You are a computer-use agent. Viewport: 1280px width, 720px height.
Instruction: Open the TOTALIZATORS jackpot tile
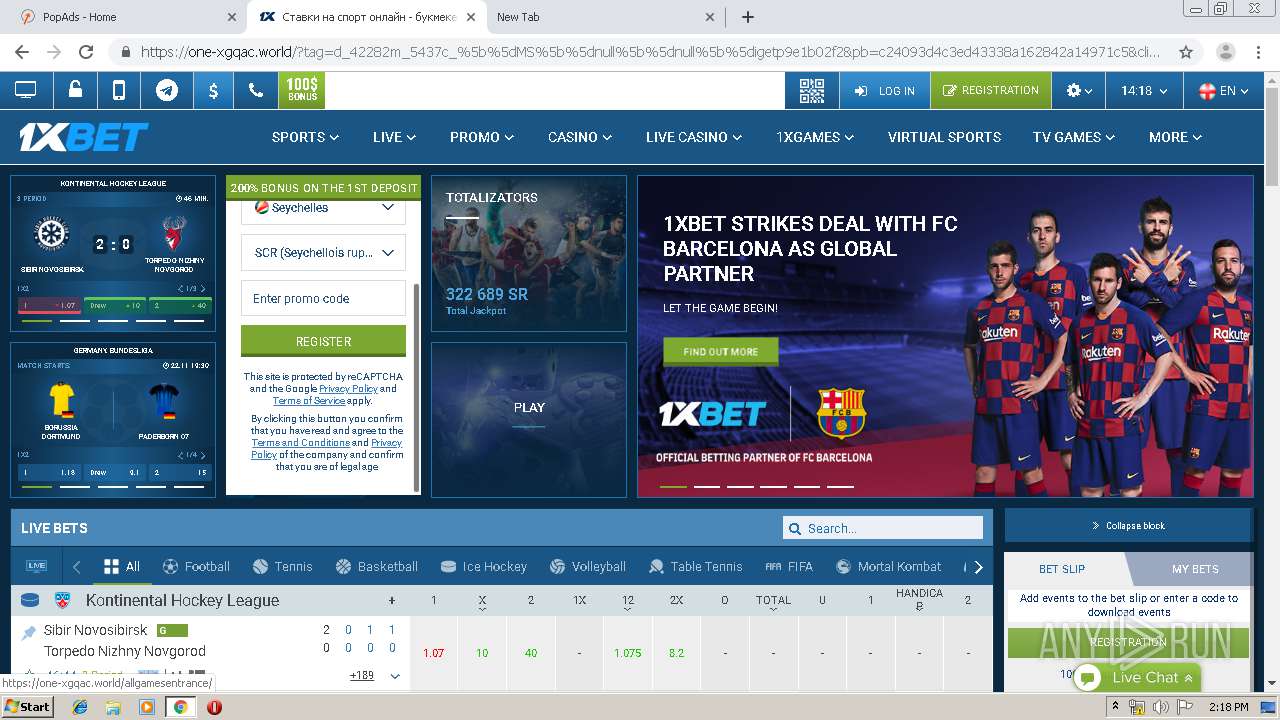tap(529, 254)
